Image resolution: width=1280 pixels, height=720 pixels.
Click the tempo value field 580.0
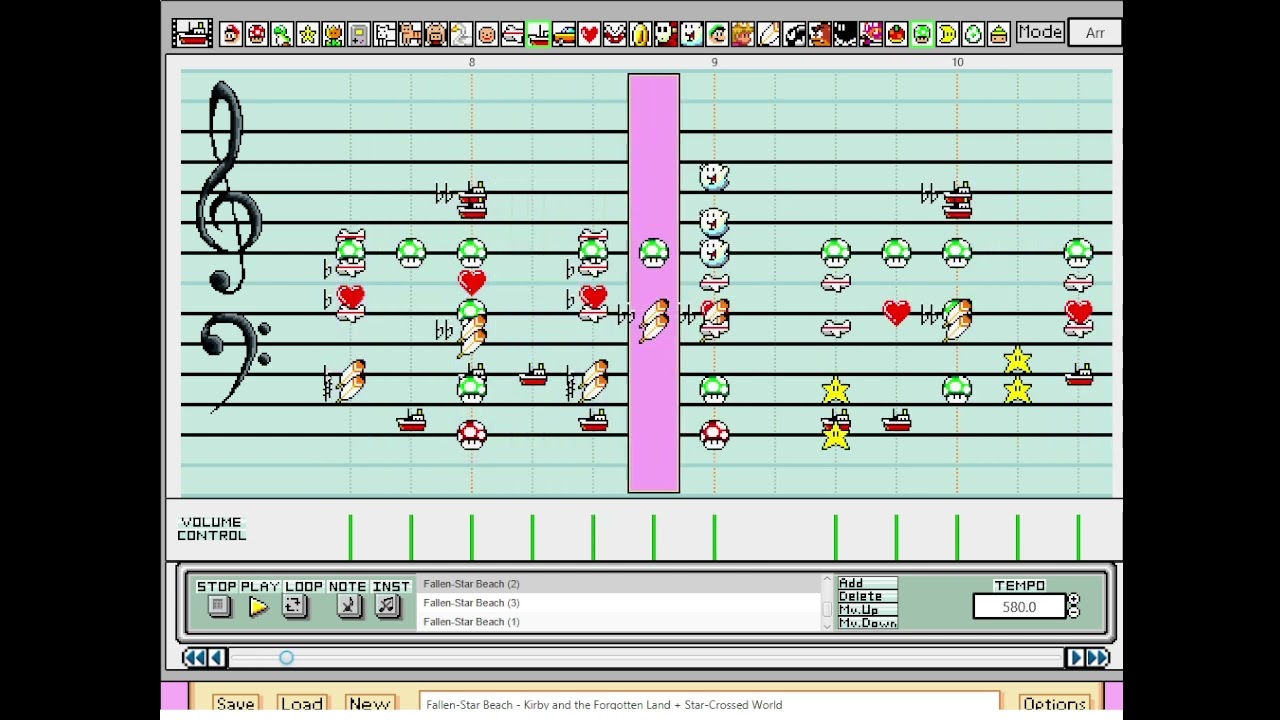coord(1019,607)
